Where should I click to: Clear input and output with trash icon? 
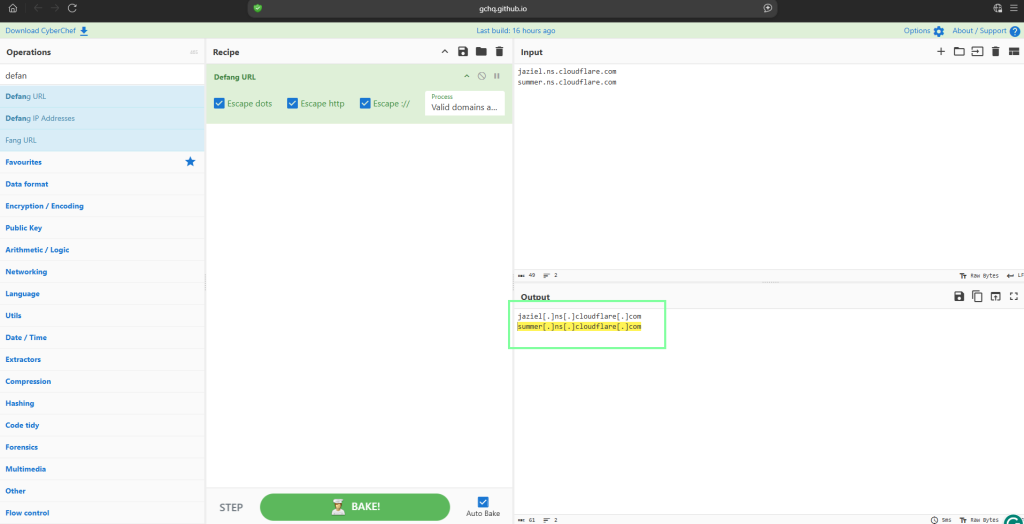[x=995, y=51]
